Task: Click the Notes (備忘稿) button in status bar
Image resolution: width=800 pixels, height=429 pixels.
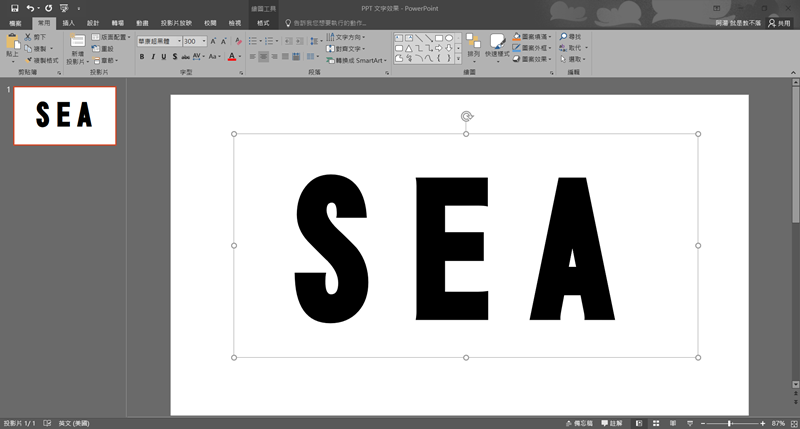Action: click(579, 423)
